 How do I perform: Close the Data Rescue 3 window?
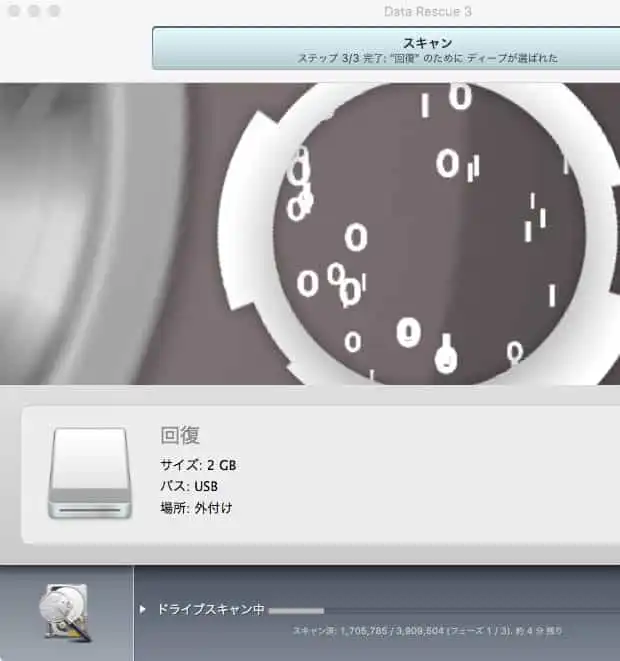(14, 11)
